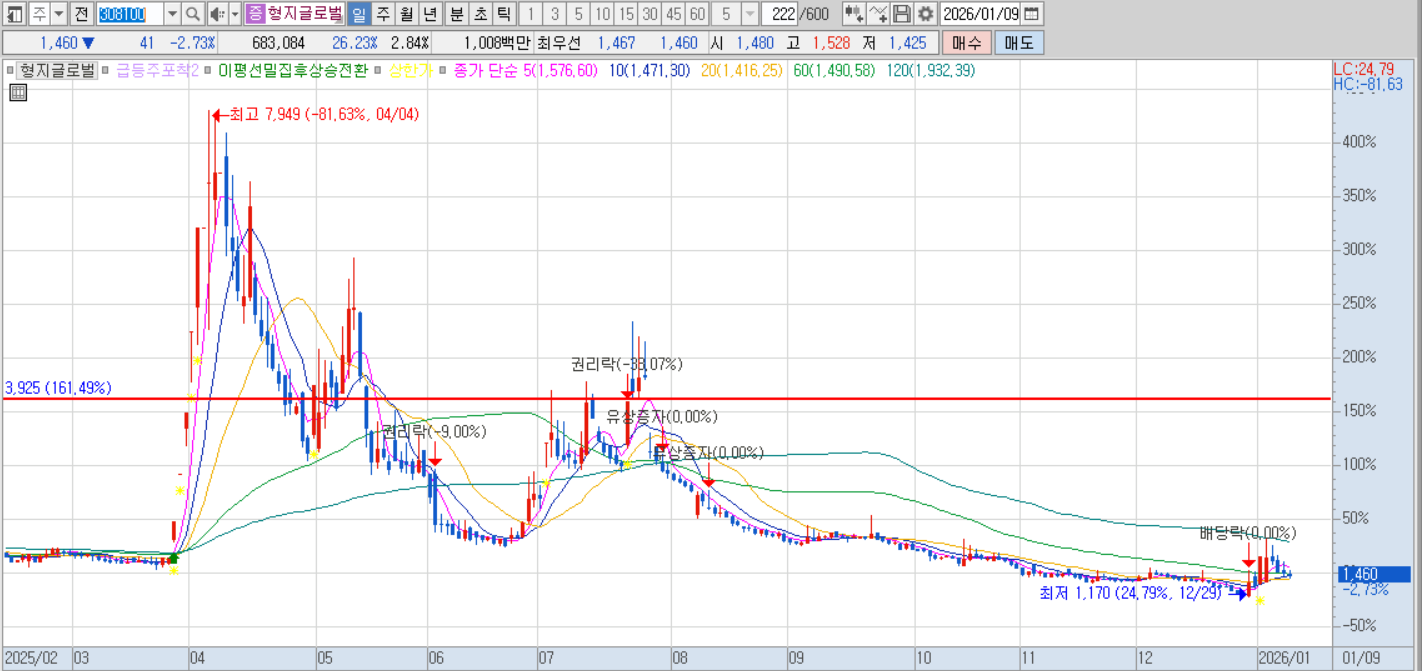Switch to 초 second chart tab
Image resolution: width=1422 pixels, height=671 pixels.
(480, 14)
